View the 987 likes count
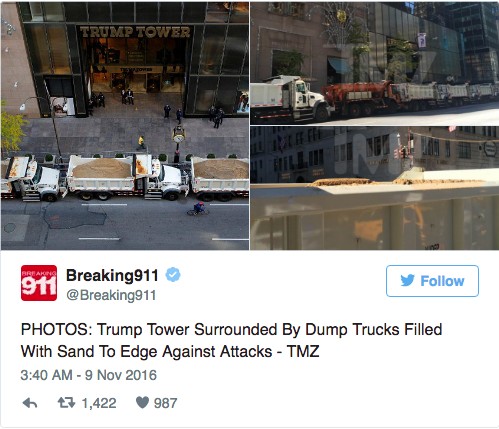Screen dimensions: 499x429 [165, 403]
